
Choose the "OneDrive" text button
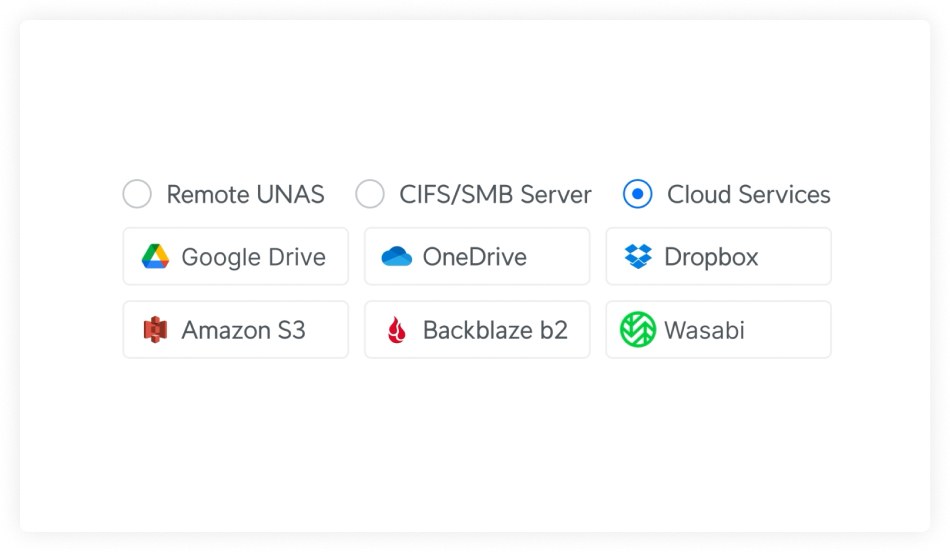click(475, 257)
